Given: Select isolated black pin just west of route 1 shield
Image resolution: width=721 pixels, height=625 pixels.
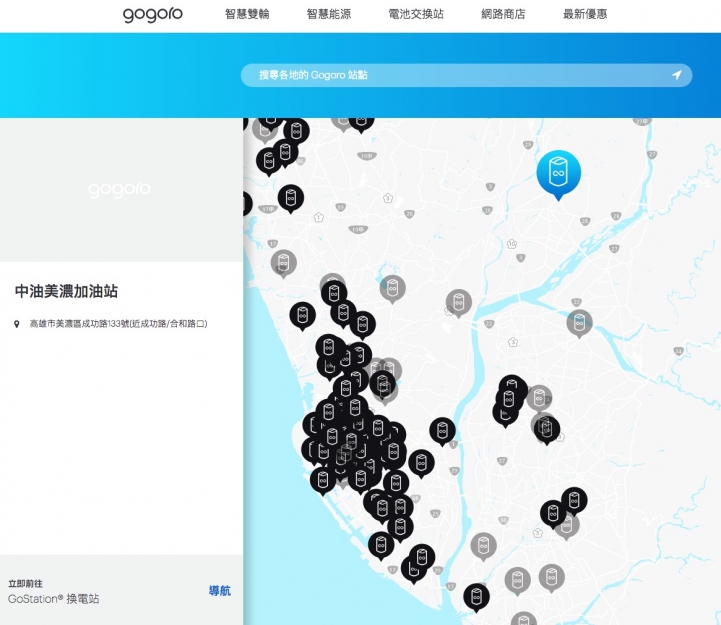Looking at the screenshot, I should coord(442,431).
